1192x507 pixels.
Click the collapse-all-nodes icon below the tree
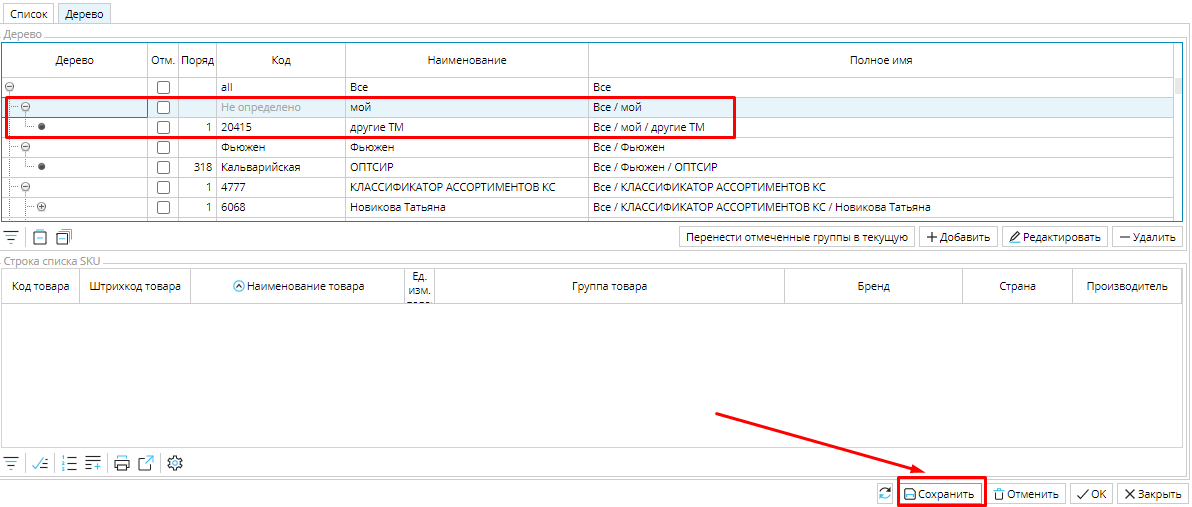(39, 237)
